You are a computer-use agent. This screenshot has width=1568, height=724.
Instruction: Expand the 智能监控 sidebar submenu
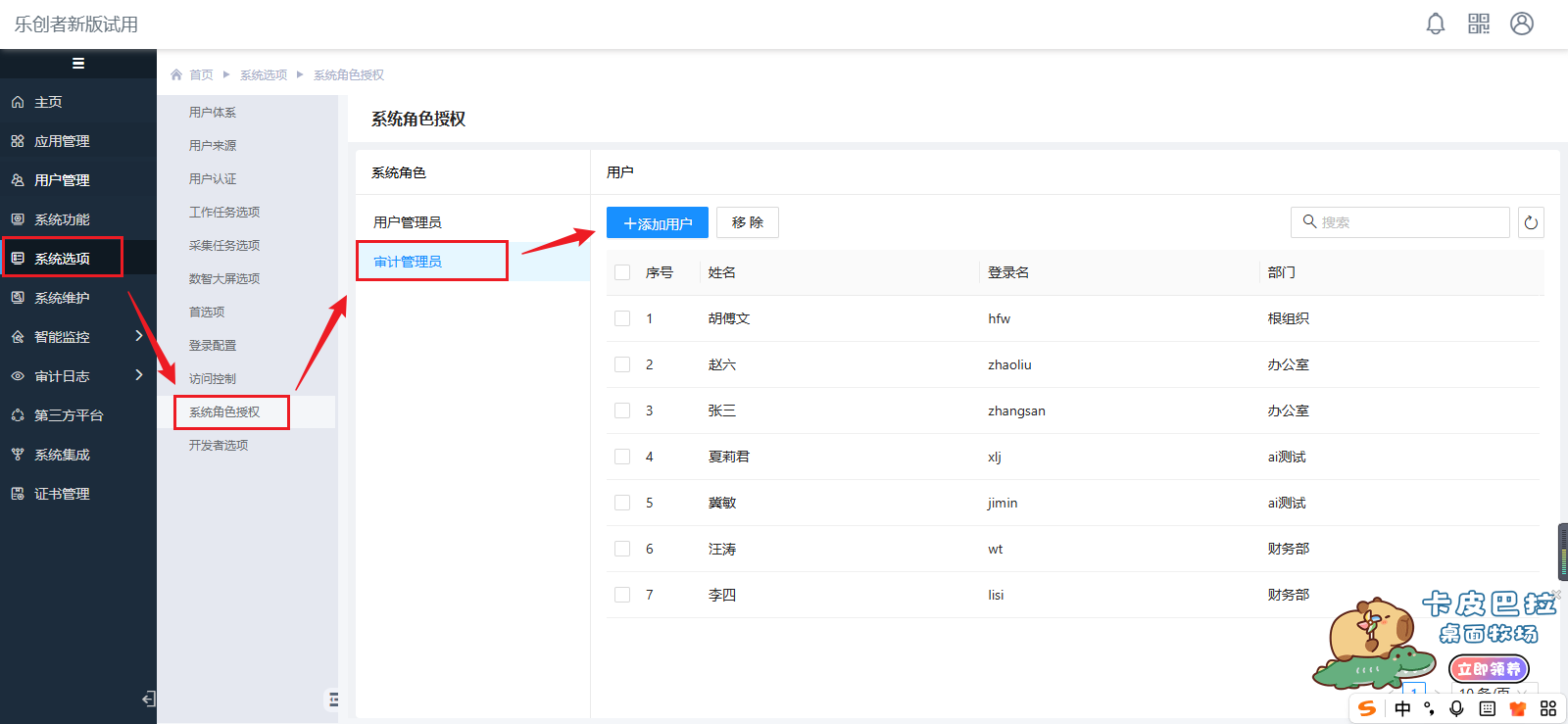(x=138, y=336)
